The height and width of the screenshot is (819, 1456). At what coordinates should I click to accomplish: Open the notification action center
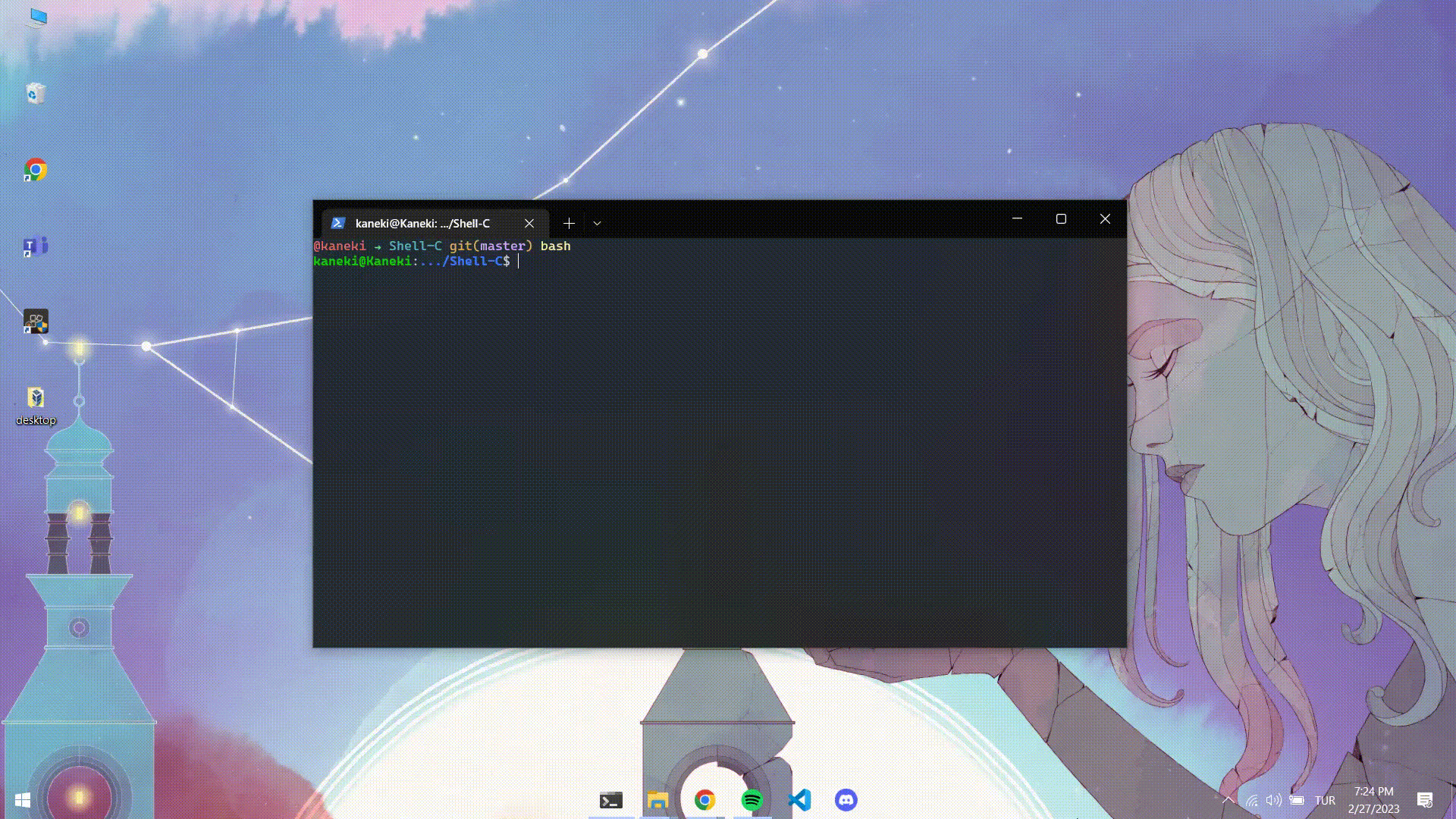coord(1425,800)
